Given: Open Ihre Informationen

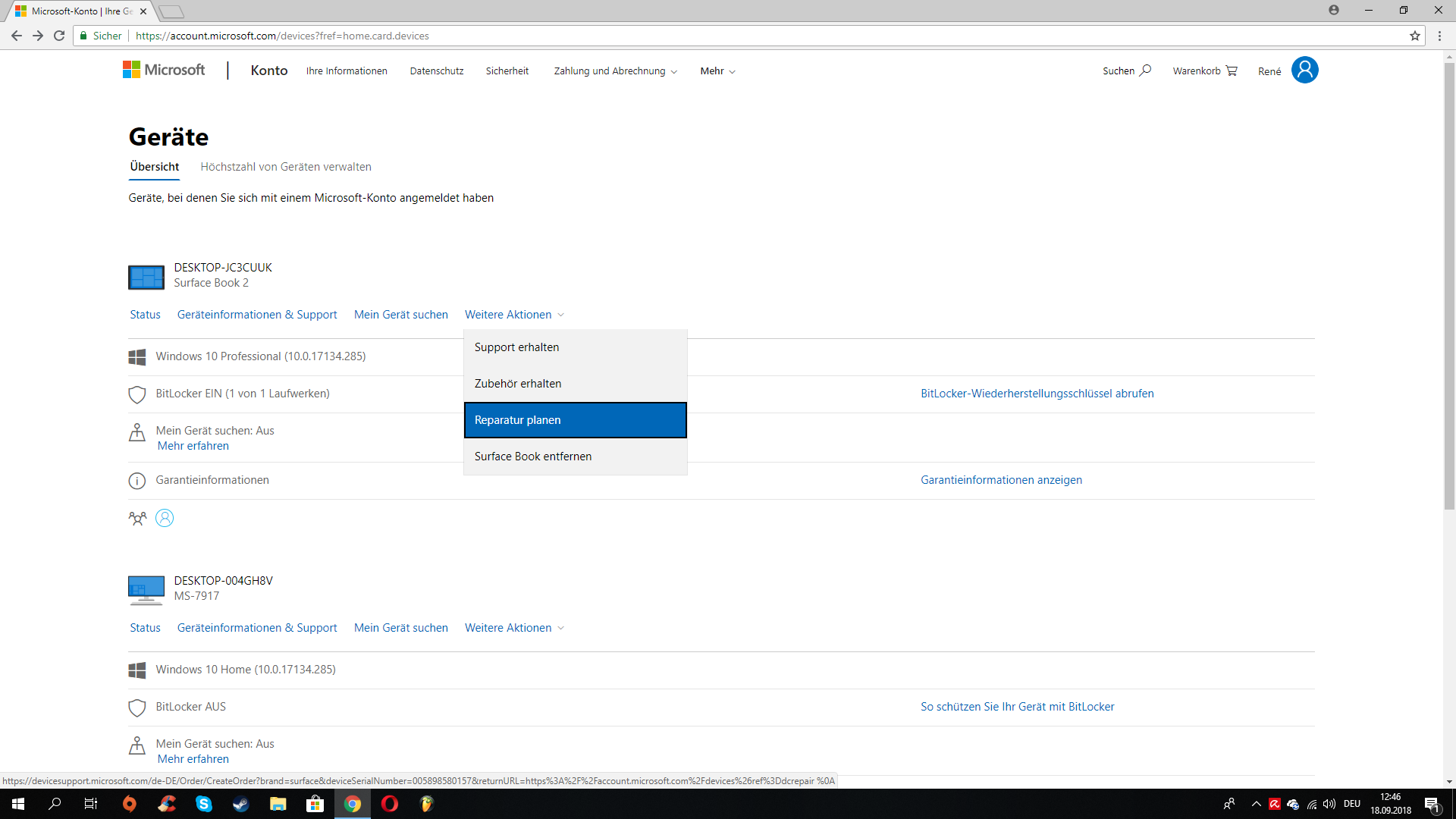Looking at the screenshot, I should click(347, 71).
